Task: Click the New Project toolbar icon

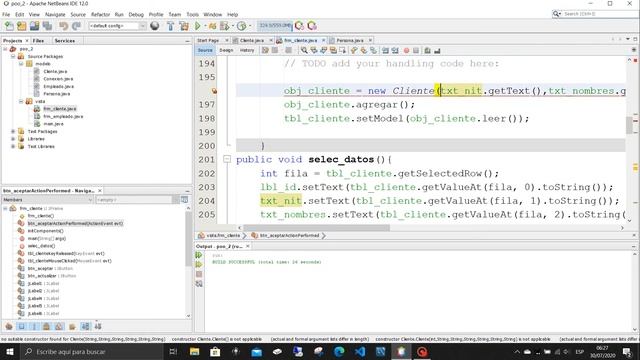Action: pyautogui.click(x=22, y=26)
